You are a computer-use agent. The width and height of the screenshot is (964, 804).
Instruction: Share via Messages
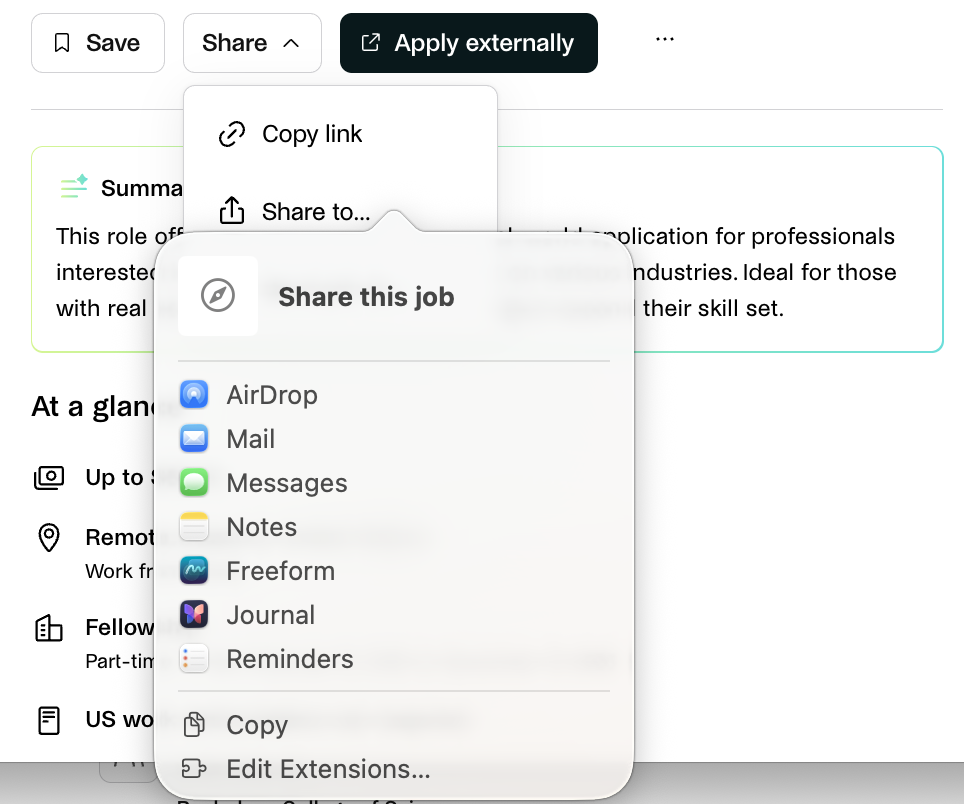pyautogui.click(x=393, y=483)
